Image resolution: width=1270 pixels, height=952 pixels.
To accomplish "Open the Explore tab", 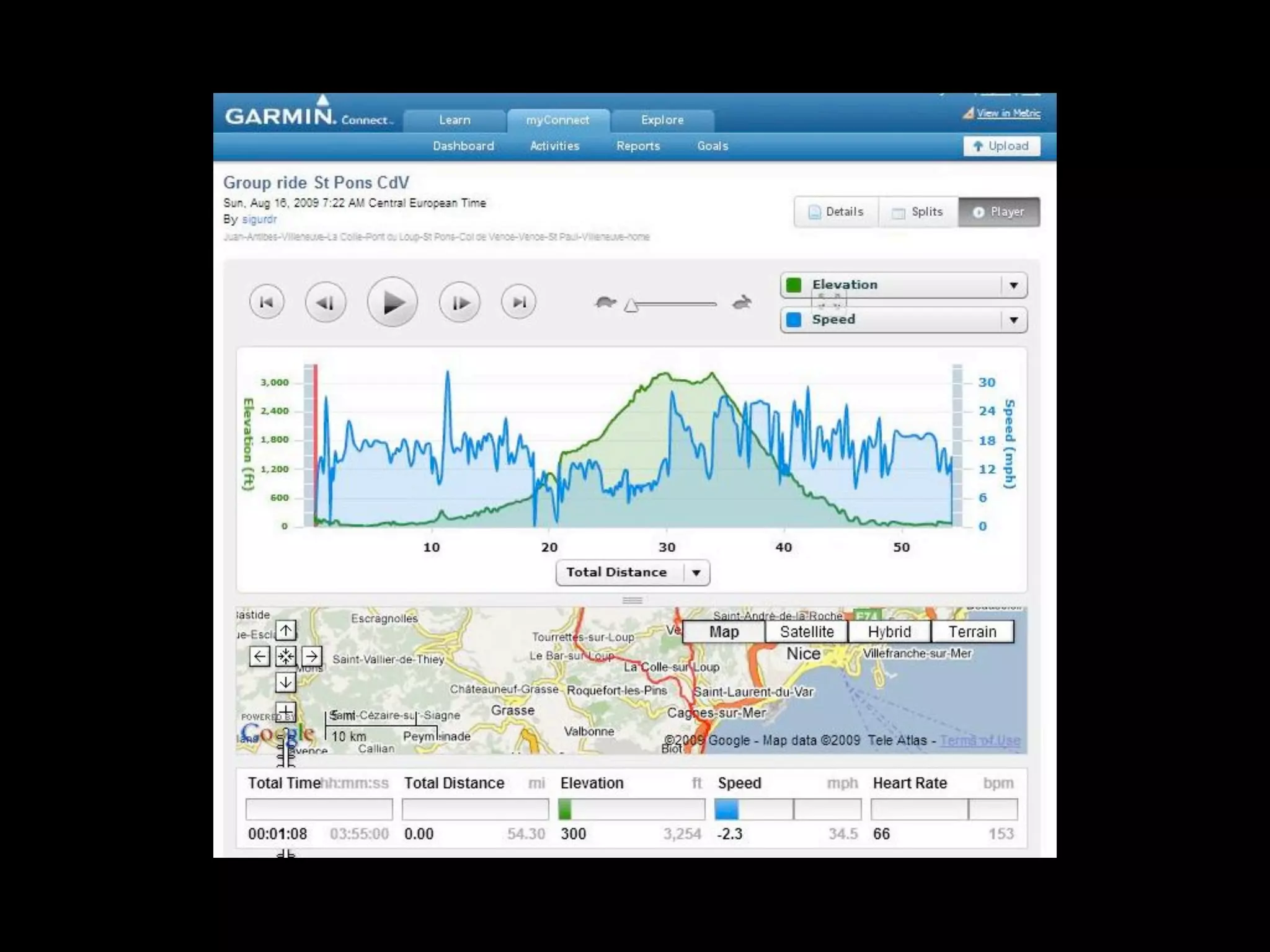I will coord(662,120).
